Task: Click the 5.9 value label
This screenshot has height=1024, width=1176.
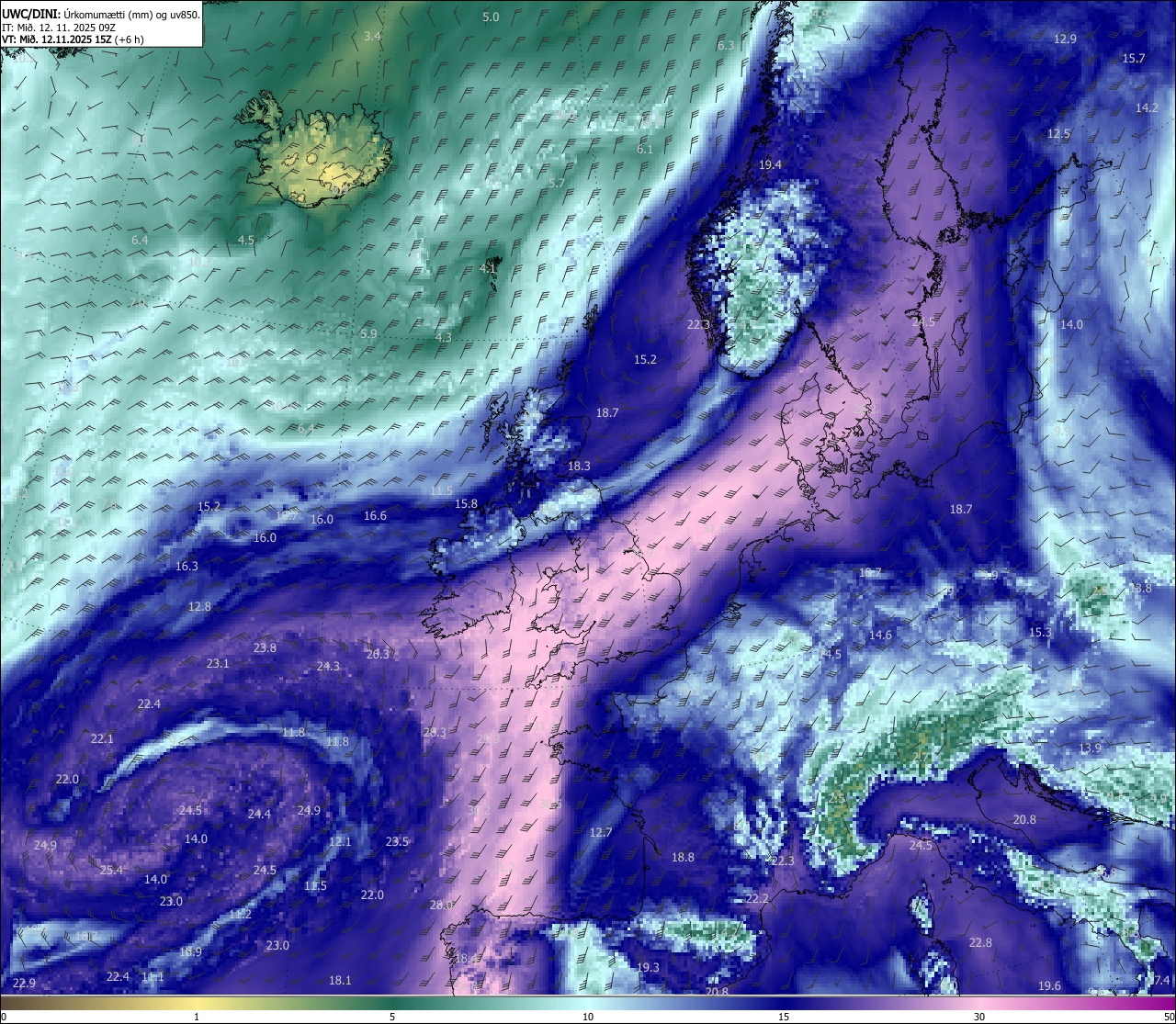Action: click(368, 334)
